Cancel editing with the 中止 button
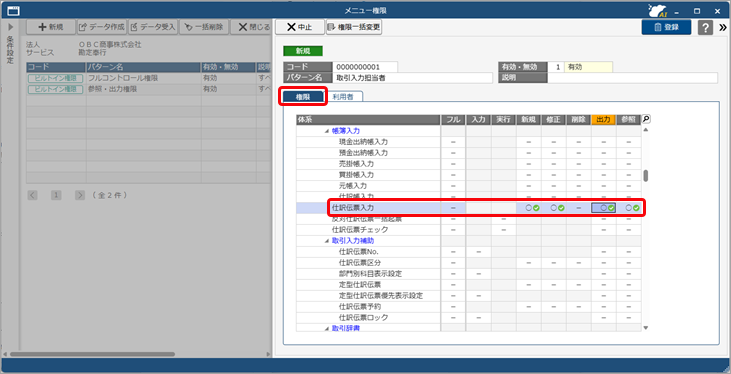Screen dimensions: 731x374 coord(299,27)
